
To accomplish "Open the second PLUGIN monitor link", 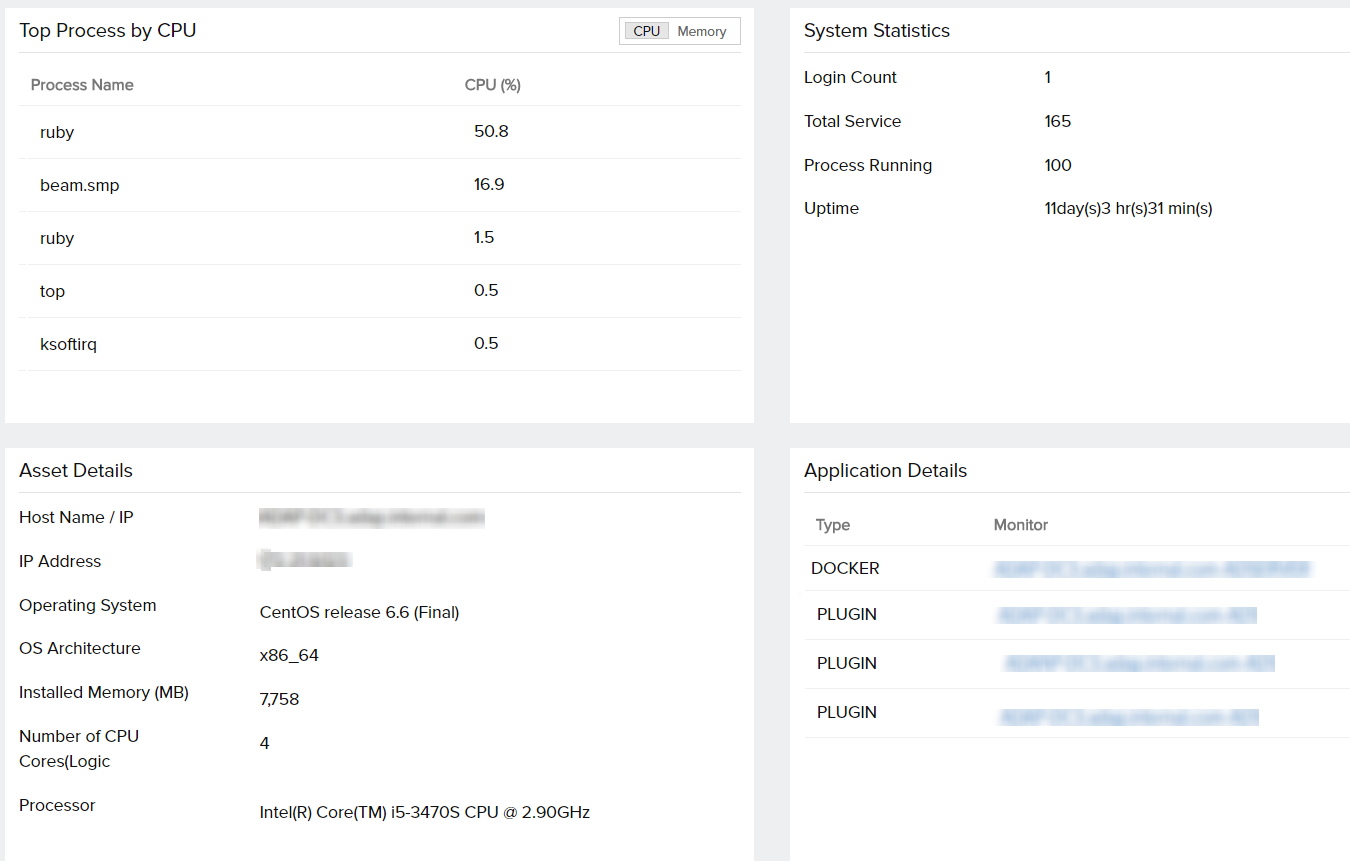I will coord(1139,663).
